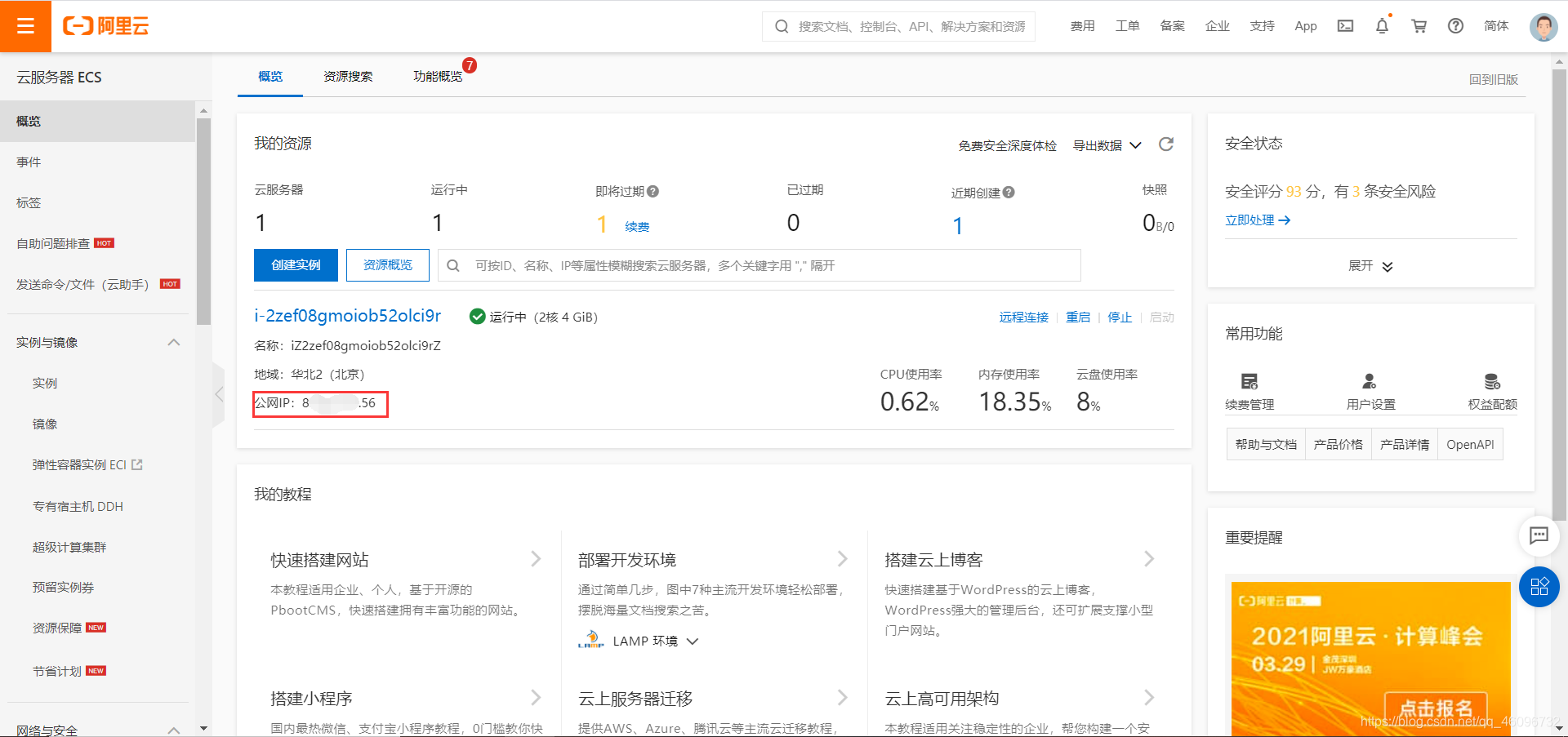Click the Aliyun logo

click(x=106, y=26)
